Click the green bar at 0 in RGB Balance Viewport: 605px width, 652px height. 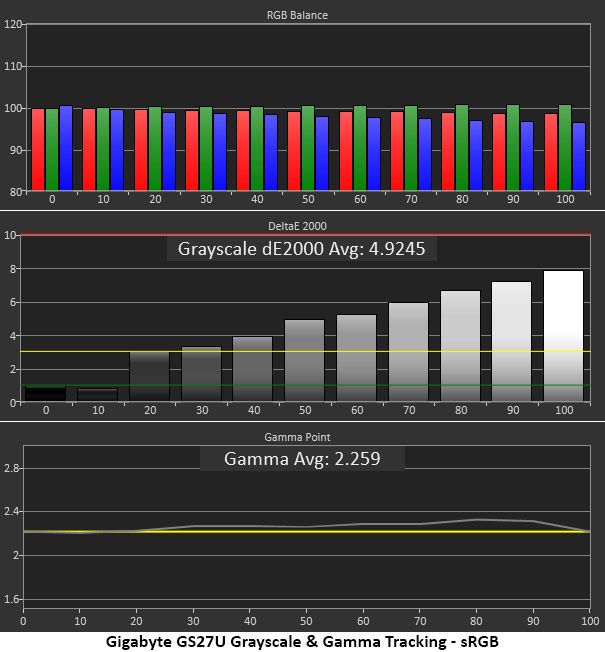point(52,150)
